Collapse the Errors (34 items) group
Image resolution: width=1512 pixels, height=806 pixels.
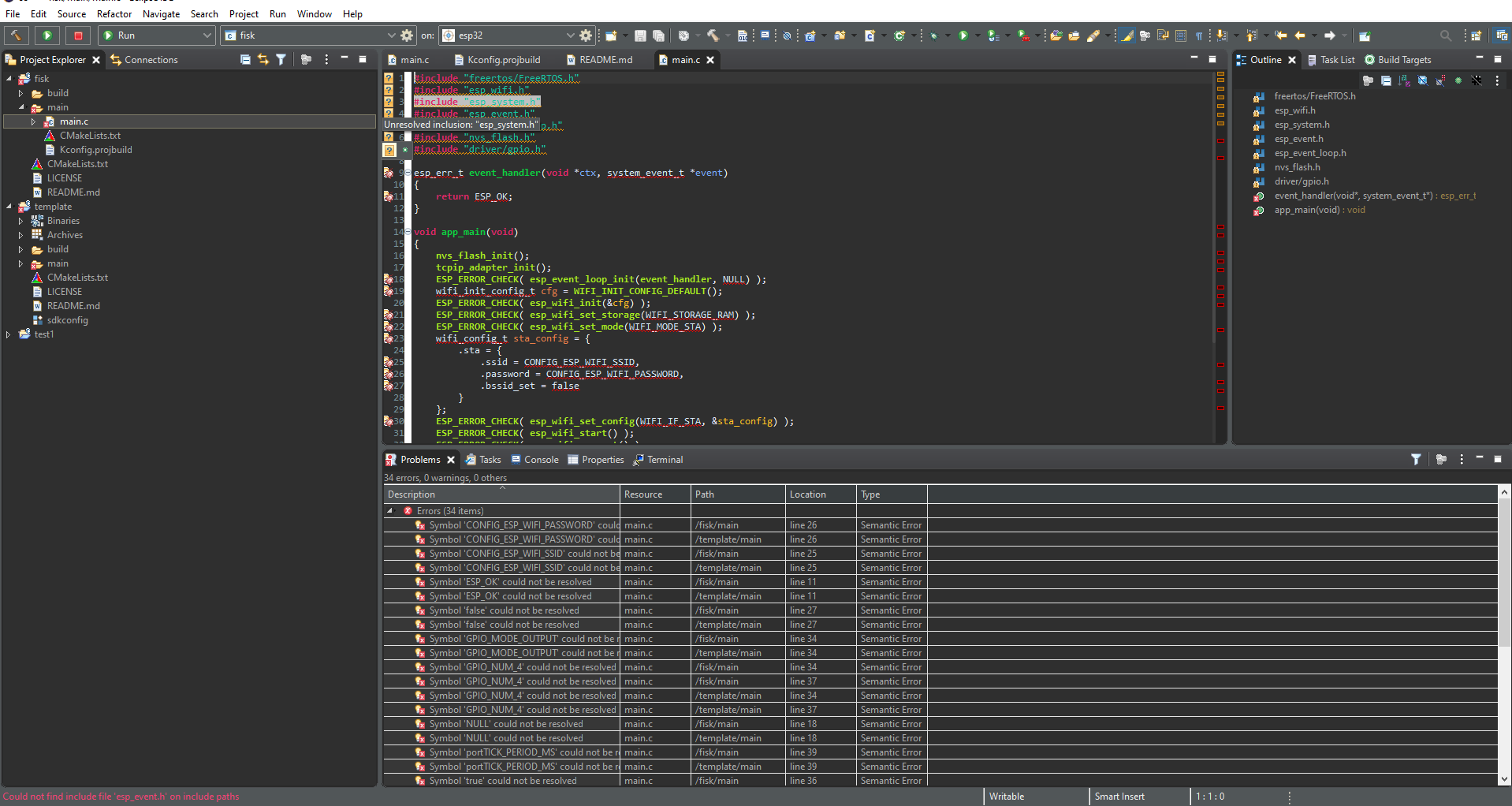tap(390, 511)
